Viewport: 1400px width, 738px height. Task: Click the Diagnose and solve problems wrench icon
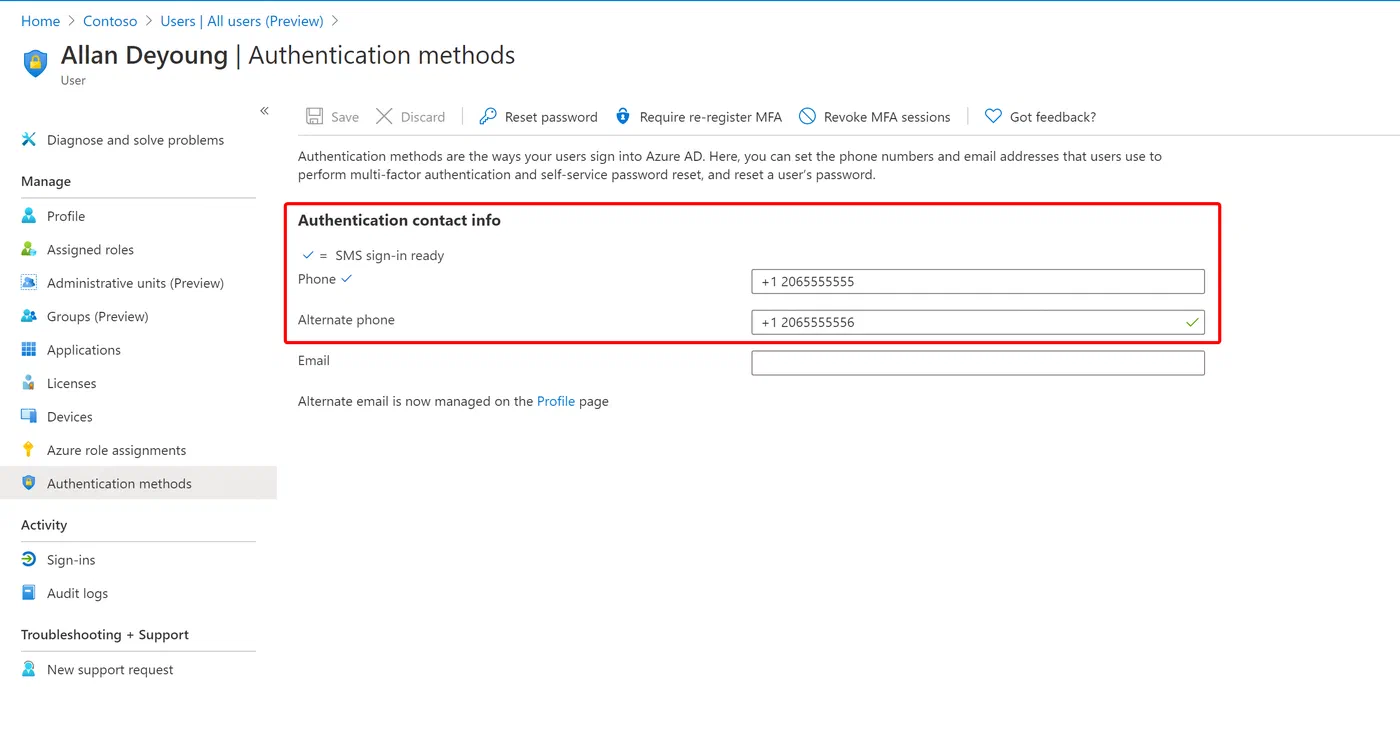[29, 140]
